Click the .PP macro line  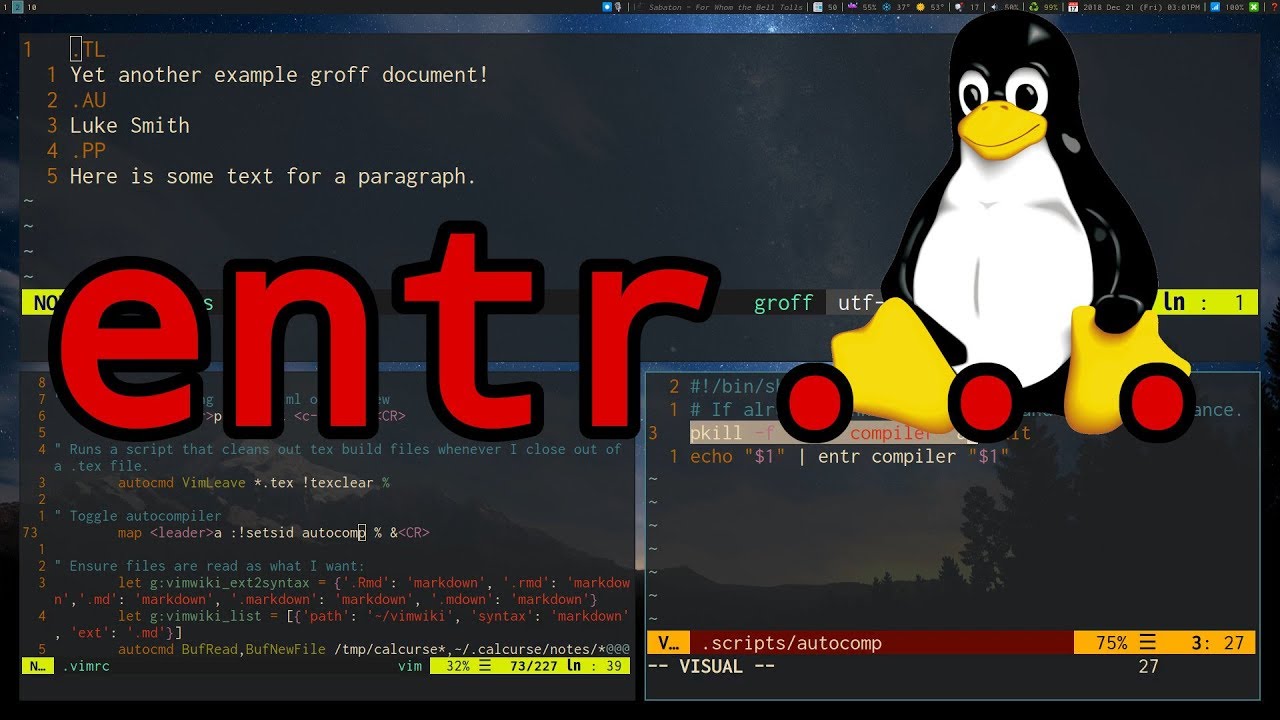[x=87, y=151]
